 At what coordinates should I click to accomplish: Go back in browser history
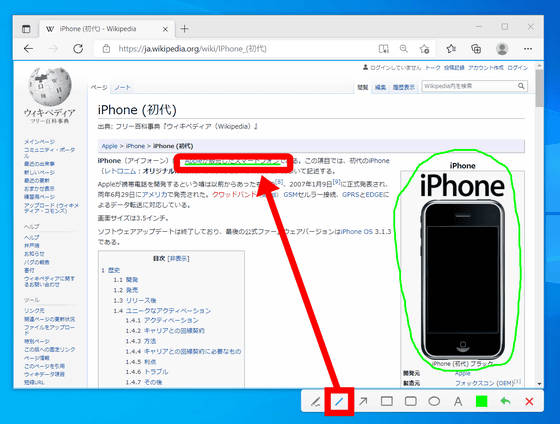(x=29, y=49)
